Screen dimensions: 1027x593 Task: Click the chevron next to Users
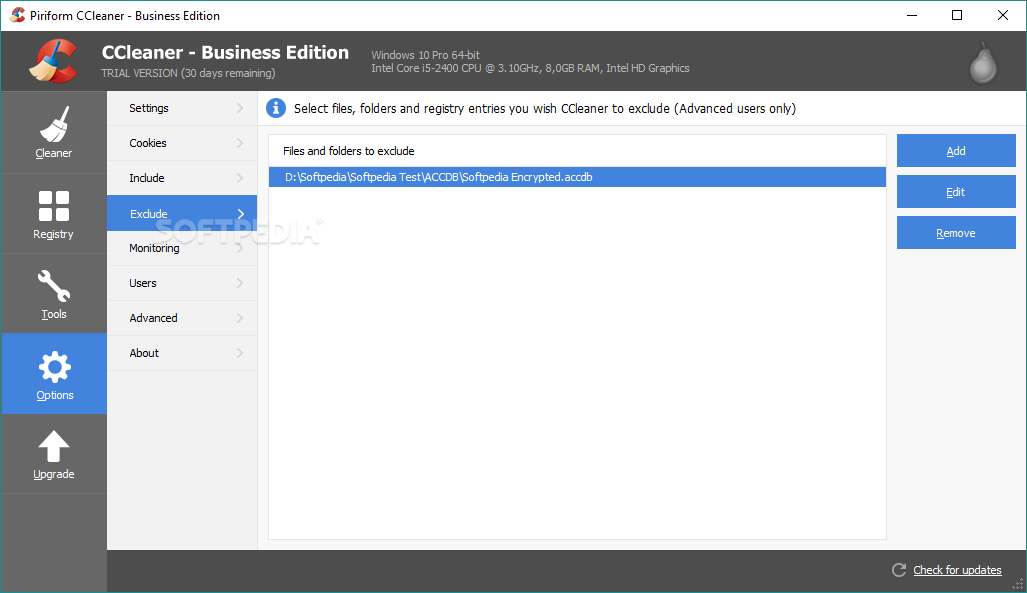(240, 283)
